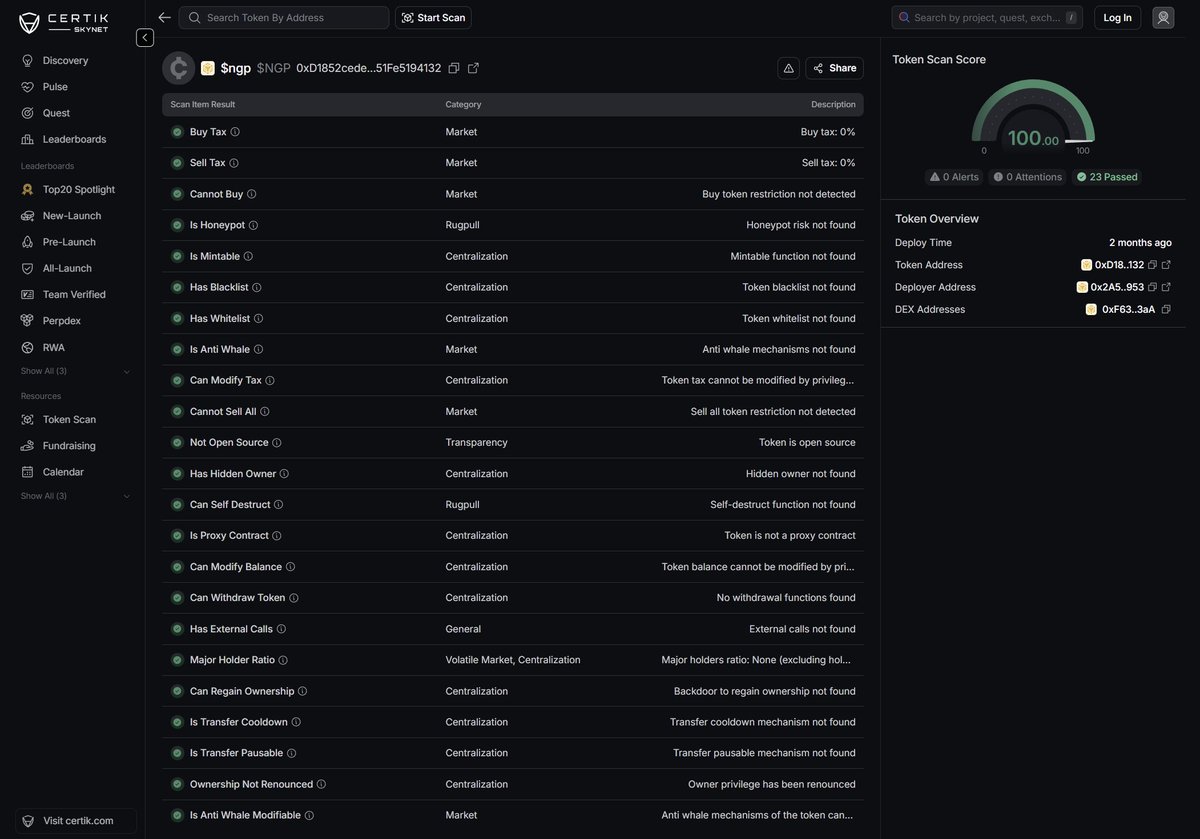This screenshot has height=839, width=1200.
Task: Focus the Search Token By Address field
Action: pyautogui.click(x=284, y=17)
